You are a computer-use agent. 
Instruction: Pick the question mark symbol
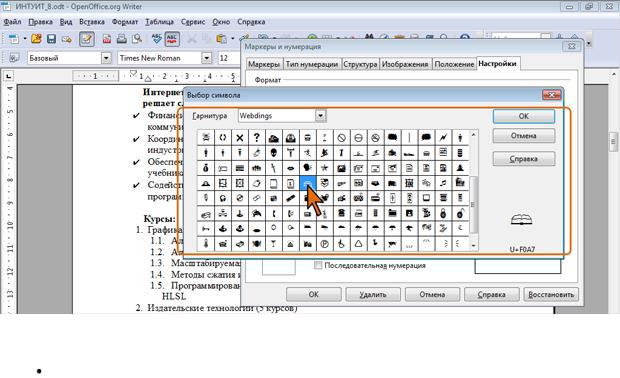pyautogui.click(x=257, y=138)
